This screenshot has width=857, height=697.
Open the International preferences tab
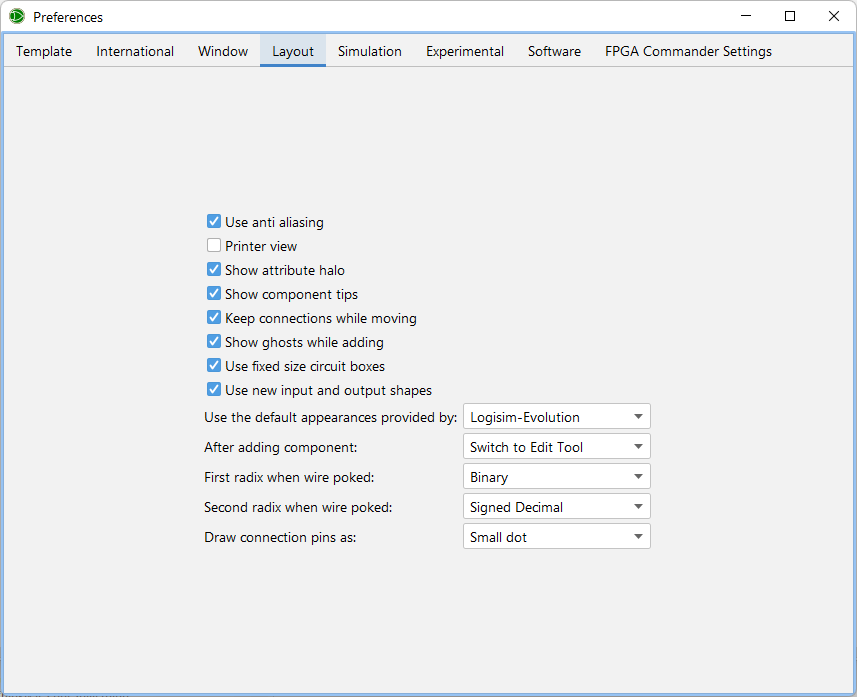coord(135,50)
